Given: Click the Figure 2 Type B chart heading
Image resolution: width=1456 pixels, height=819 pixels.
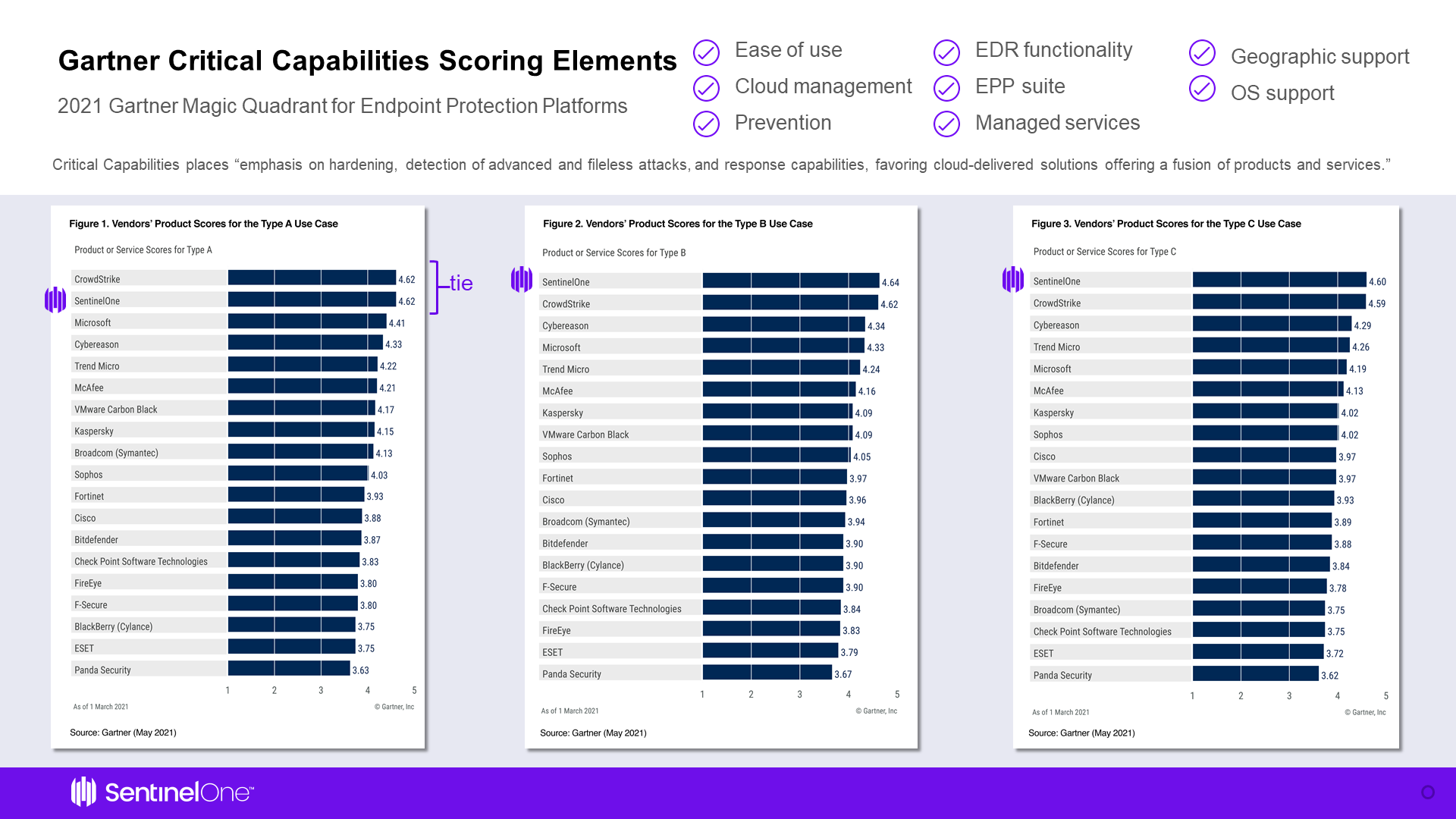Looking at the screenshot, I should tap(677, 224).
